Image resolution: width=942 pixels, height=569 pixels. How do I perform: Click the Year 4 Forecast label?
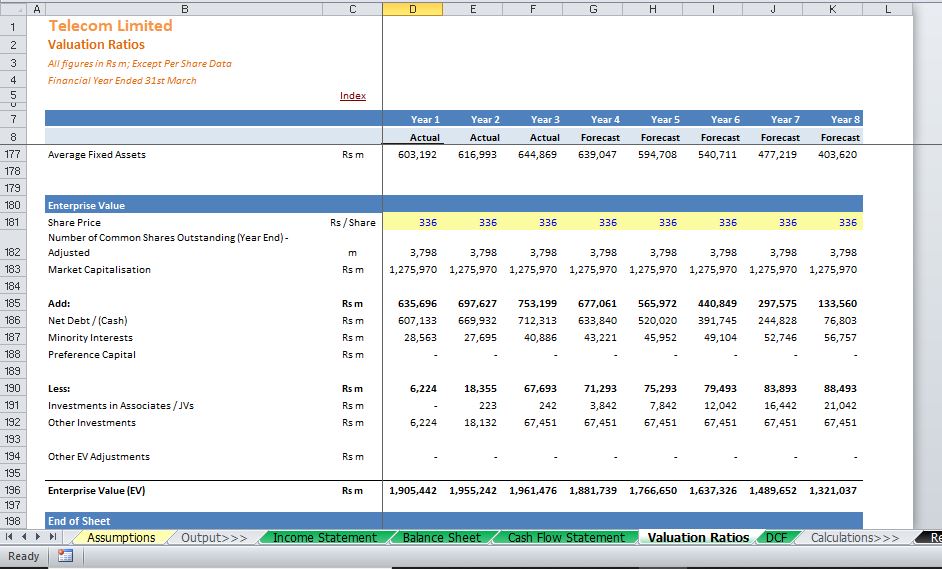600,138
